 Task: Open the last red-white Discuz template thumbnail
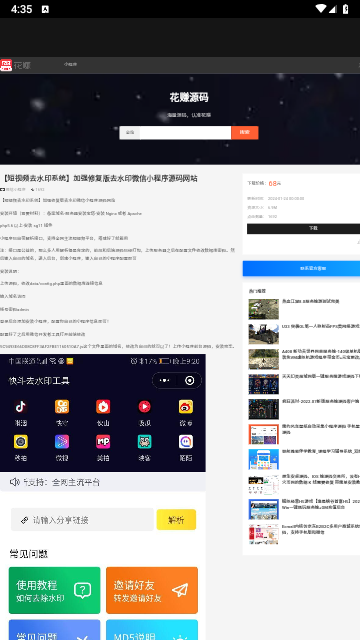click(264, 534)
